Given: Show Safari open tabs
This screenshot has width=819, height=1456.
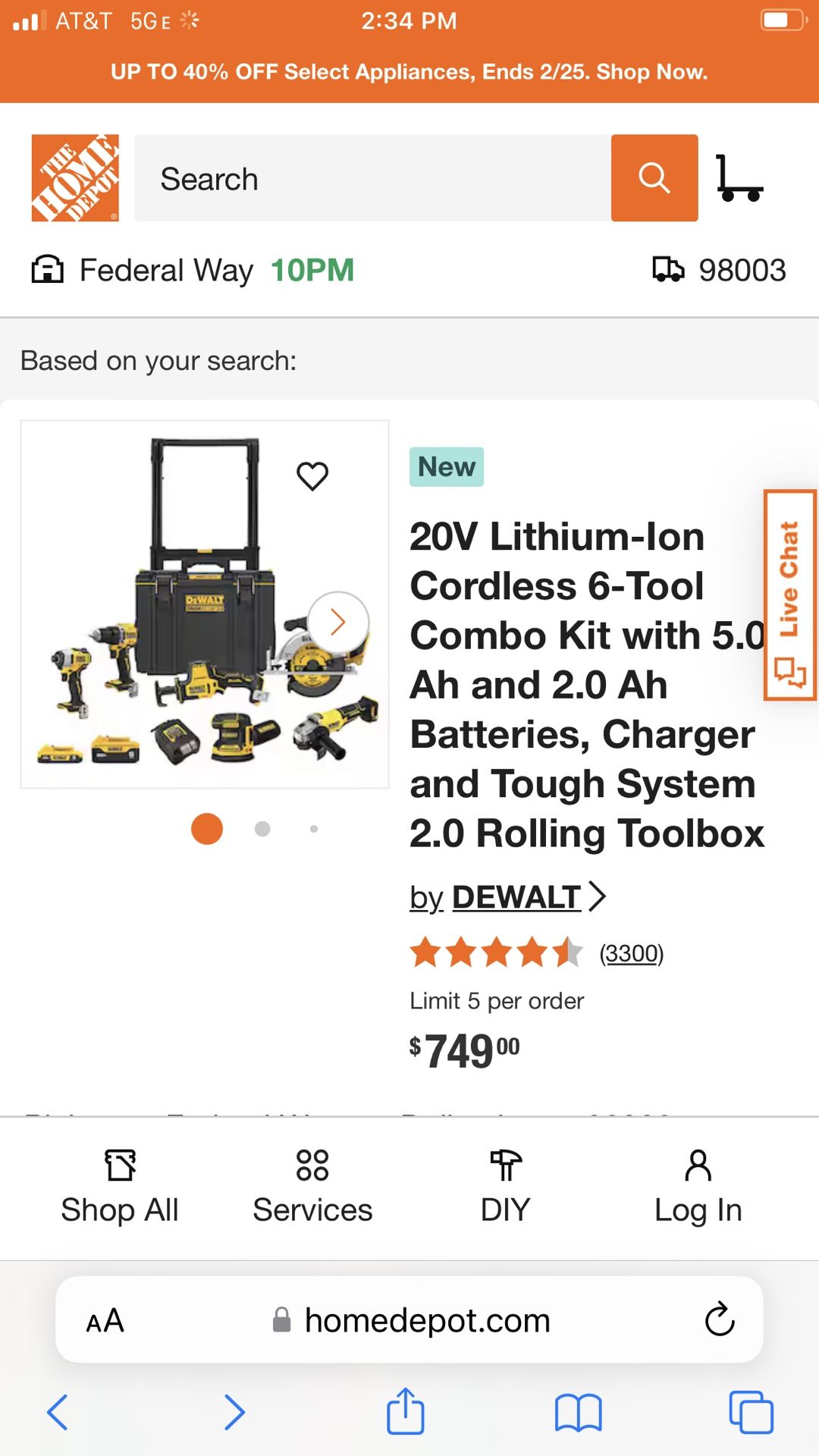Looking at the screenshot, I should click(750, 1412).
